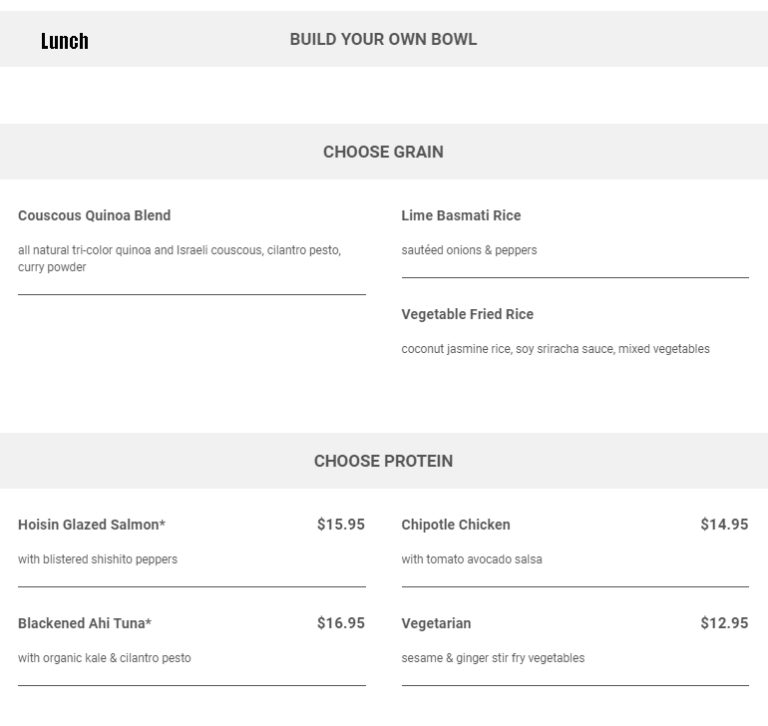
Task: Pick Vegetable Fried Rice grain
Action: pos(467,314)
